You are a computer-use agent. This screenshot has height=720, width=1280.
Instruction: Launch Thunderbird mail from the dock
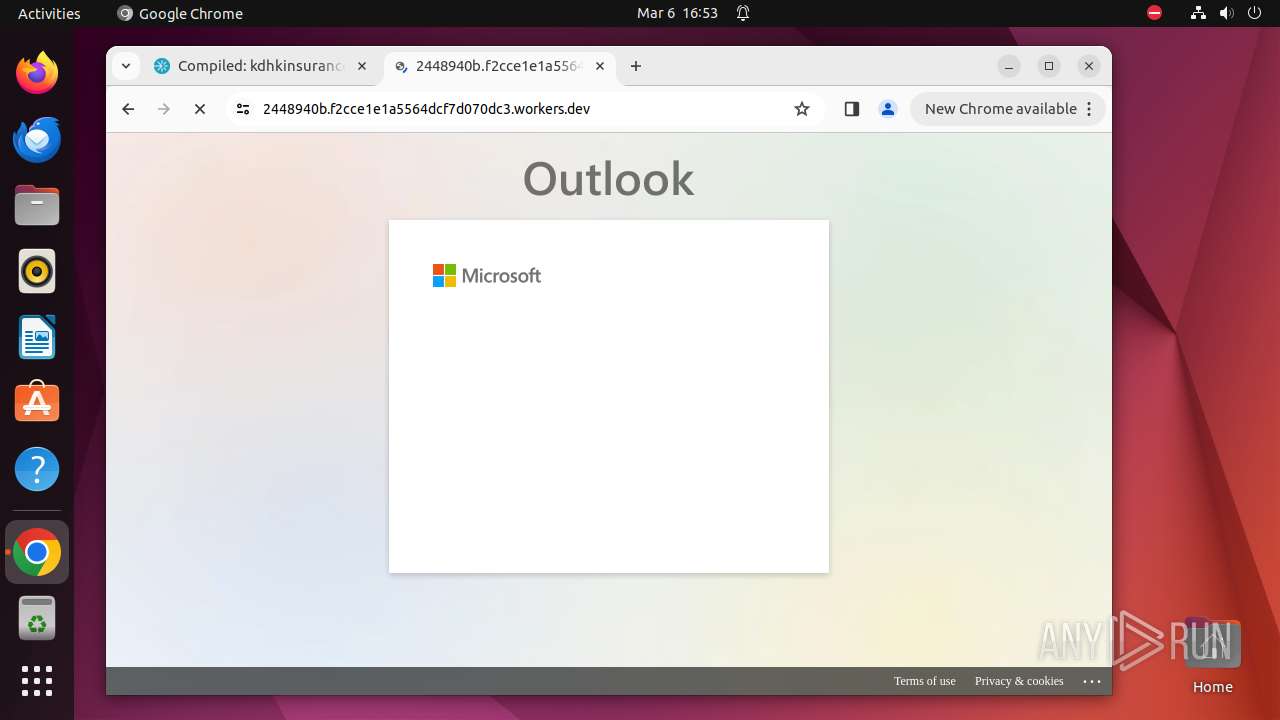tap(37, 139)
